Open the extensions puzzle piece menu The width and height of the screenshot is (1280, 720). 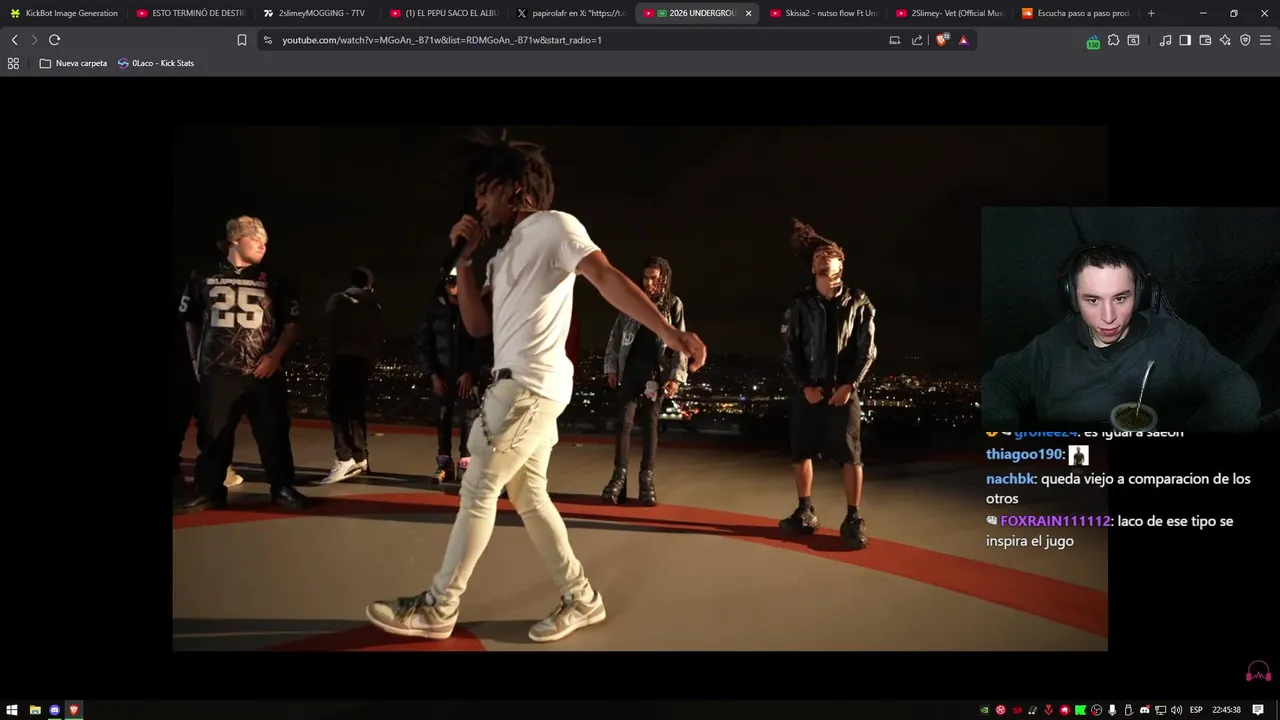tap(1113, 40)
